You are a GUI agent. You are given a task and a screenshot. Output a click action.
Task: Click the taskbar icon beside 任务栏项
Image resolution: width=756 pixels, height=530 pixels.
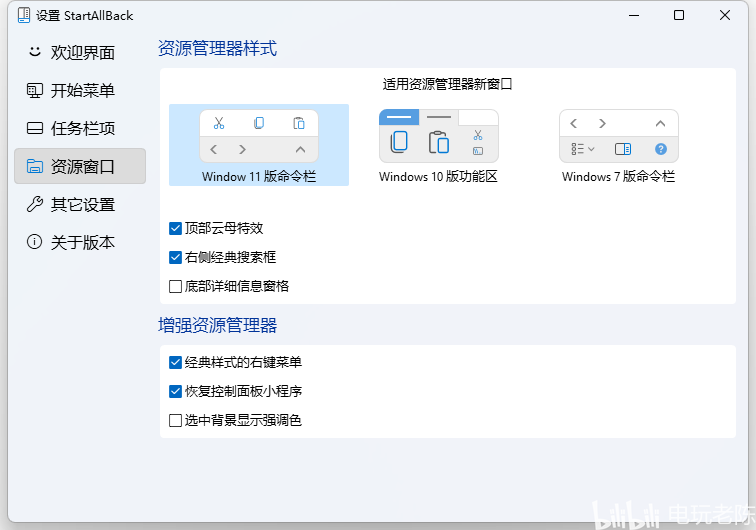(x=35, y=128)
